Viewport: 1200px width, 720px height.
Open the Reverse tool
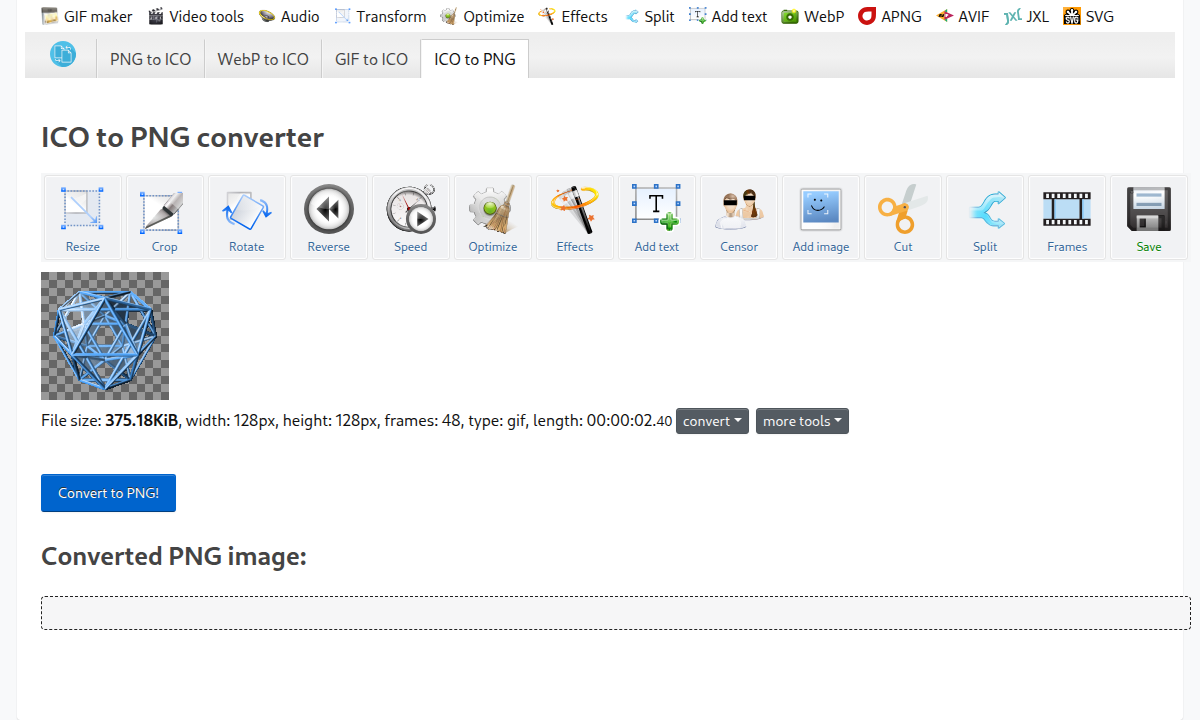coord(329,218)
